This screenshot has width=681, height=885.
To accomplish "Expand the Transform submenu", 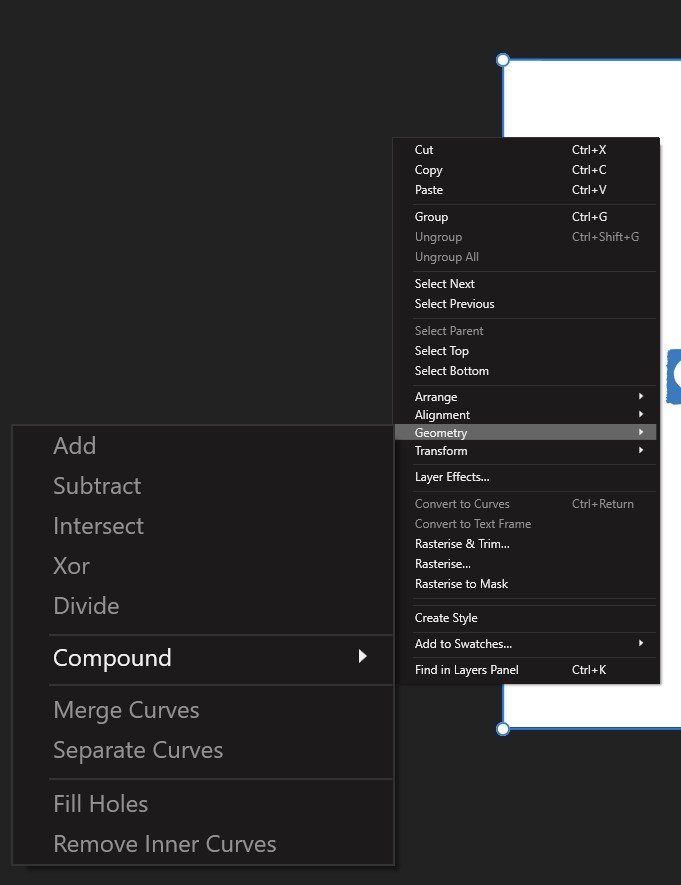I will coord(526,451).
